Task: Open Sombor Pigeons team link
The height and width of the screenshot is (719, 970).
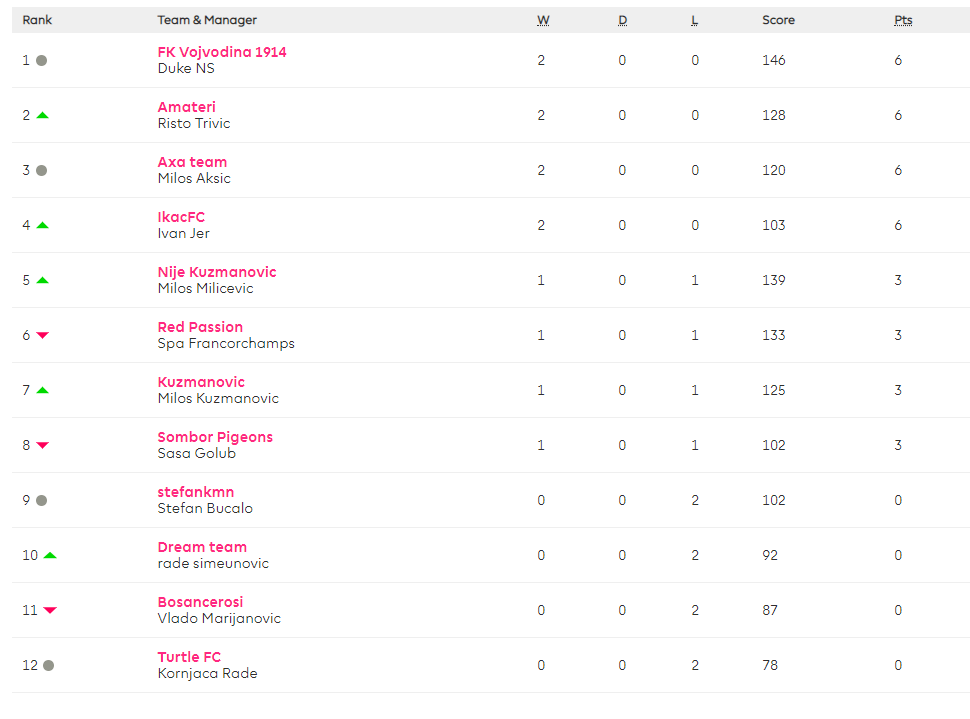Action: pos(215,437)
